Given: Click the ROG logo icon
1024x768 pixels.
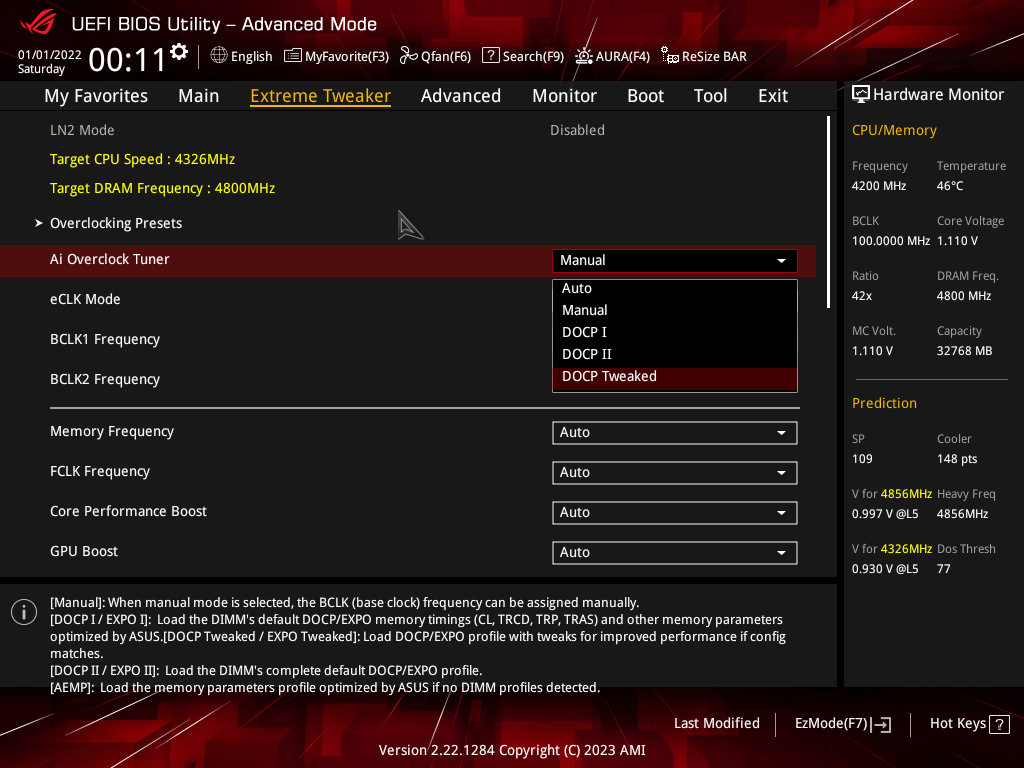Looking at the screenshot, I should [38, 24].
